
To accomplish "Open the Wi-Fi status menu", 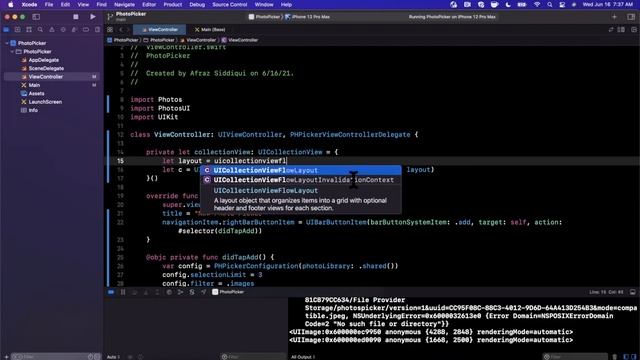I will 537,4.
